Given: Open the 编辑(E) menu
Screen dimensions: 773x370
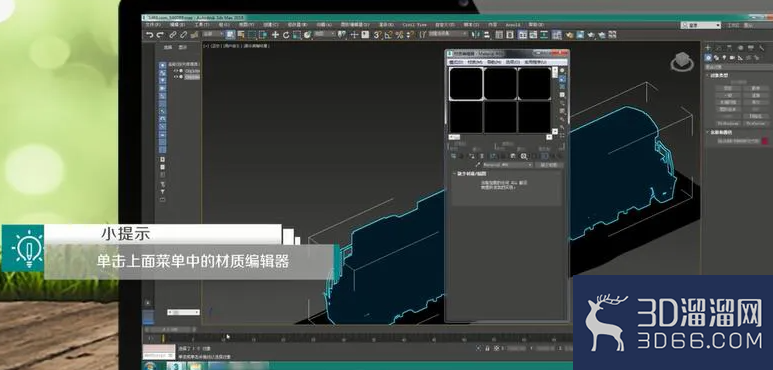Looking at the screenshot, I should (x=177, y=25).
